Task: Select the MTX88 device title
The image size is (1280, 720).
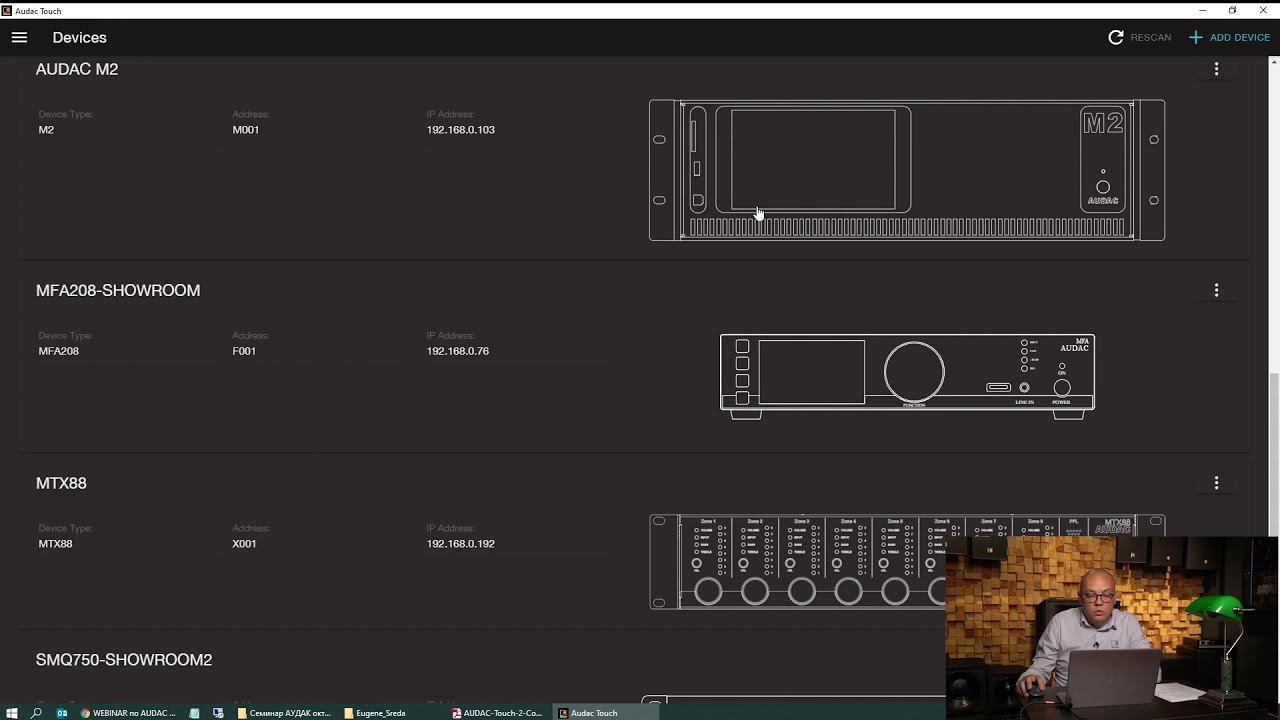Action: pos(61,483)
